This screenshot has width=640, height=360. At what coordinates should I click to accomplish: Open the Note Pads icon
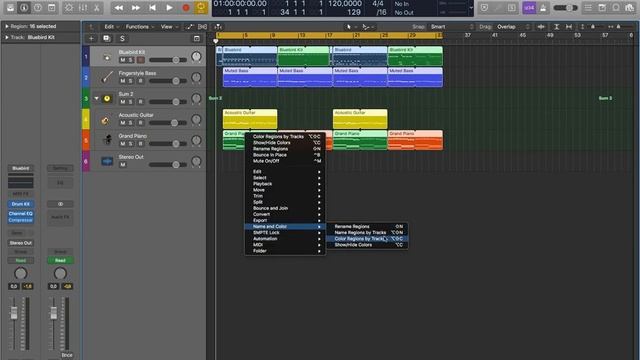tap(602, 8)
